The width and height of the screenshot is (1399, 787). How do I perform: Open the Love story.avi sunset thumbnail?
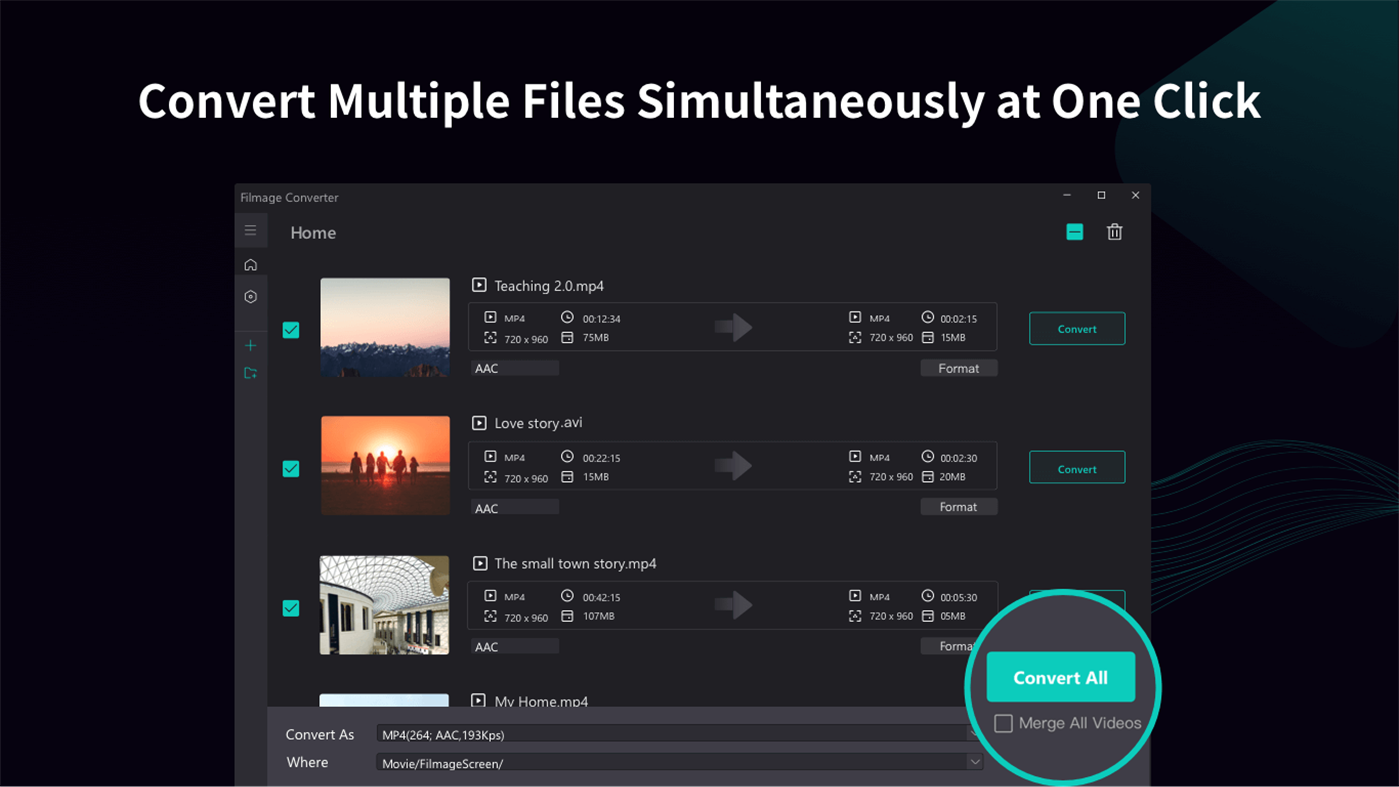click(385, 466)
